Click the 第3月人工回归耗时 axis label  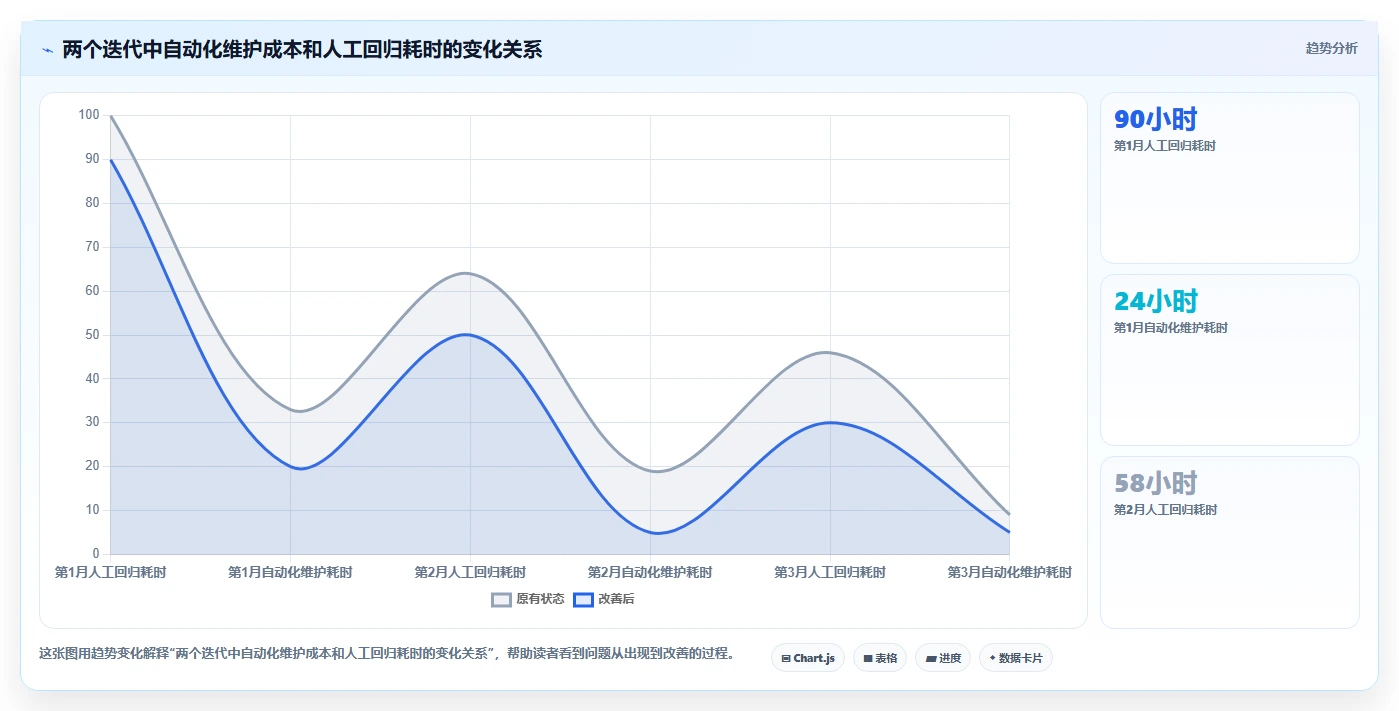click(x=830, y=572)
